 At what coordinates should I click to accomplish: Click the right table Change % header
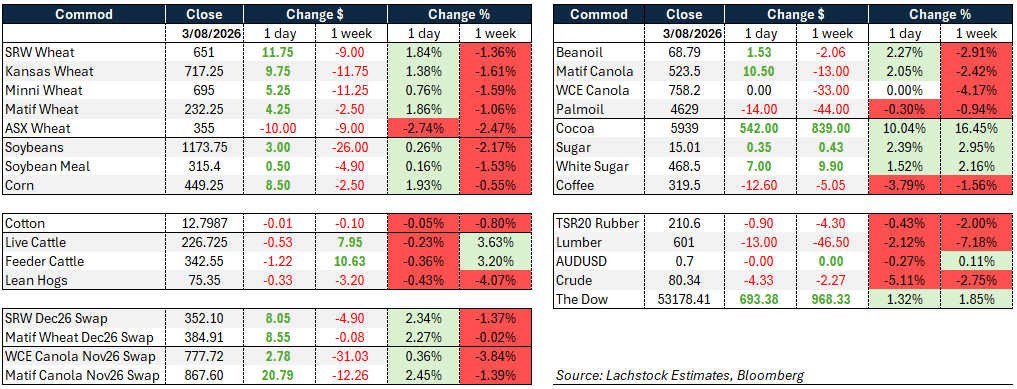tap(940, 14)
